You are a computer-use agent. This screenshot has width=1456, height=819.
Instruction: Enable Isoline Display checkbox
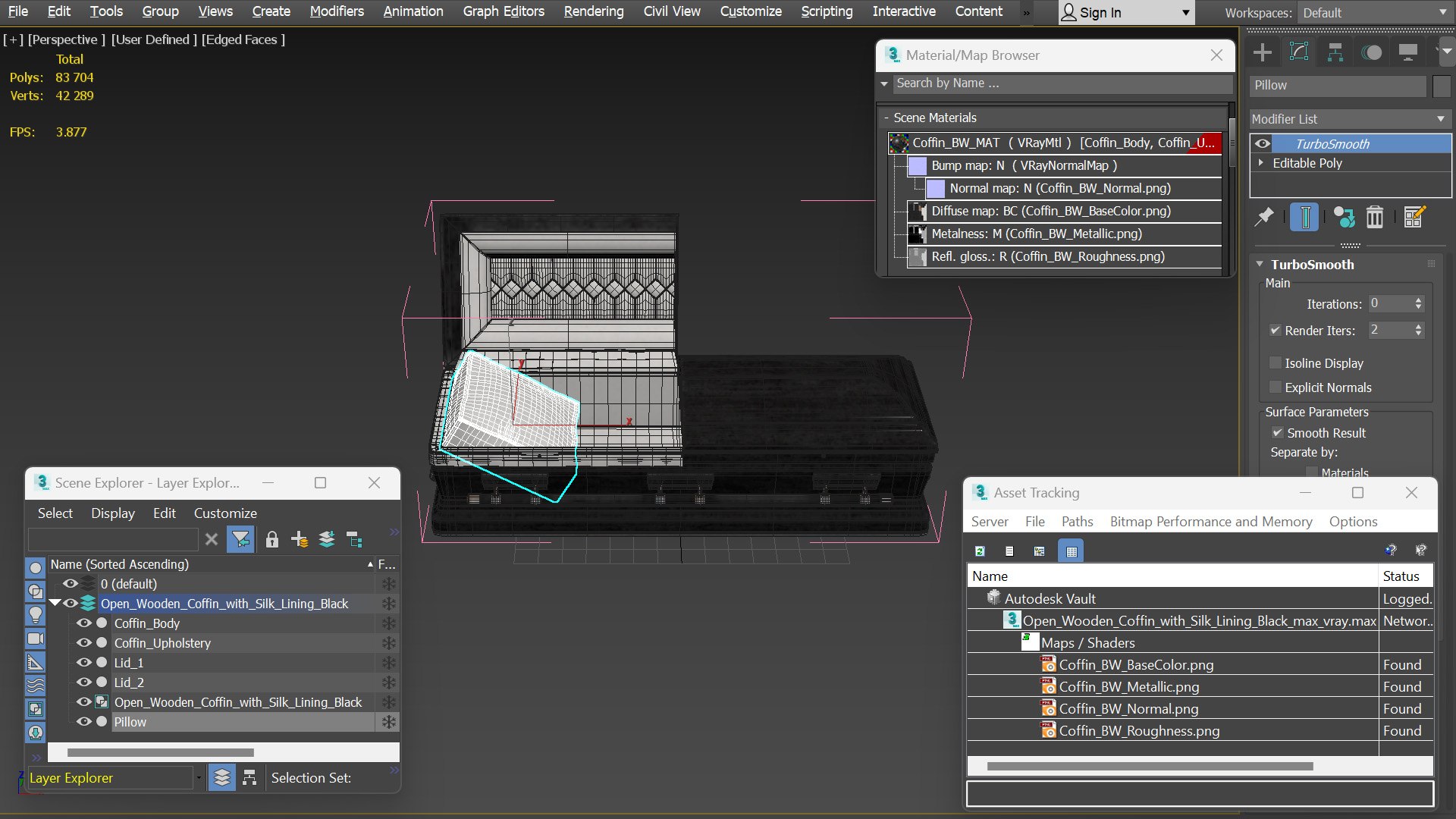click(x=1276, y=363)
